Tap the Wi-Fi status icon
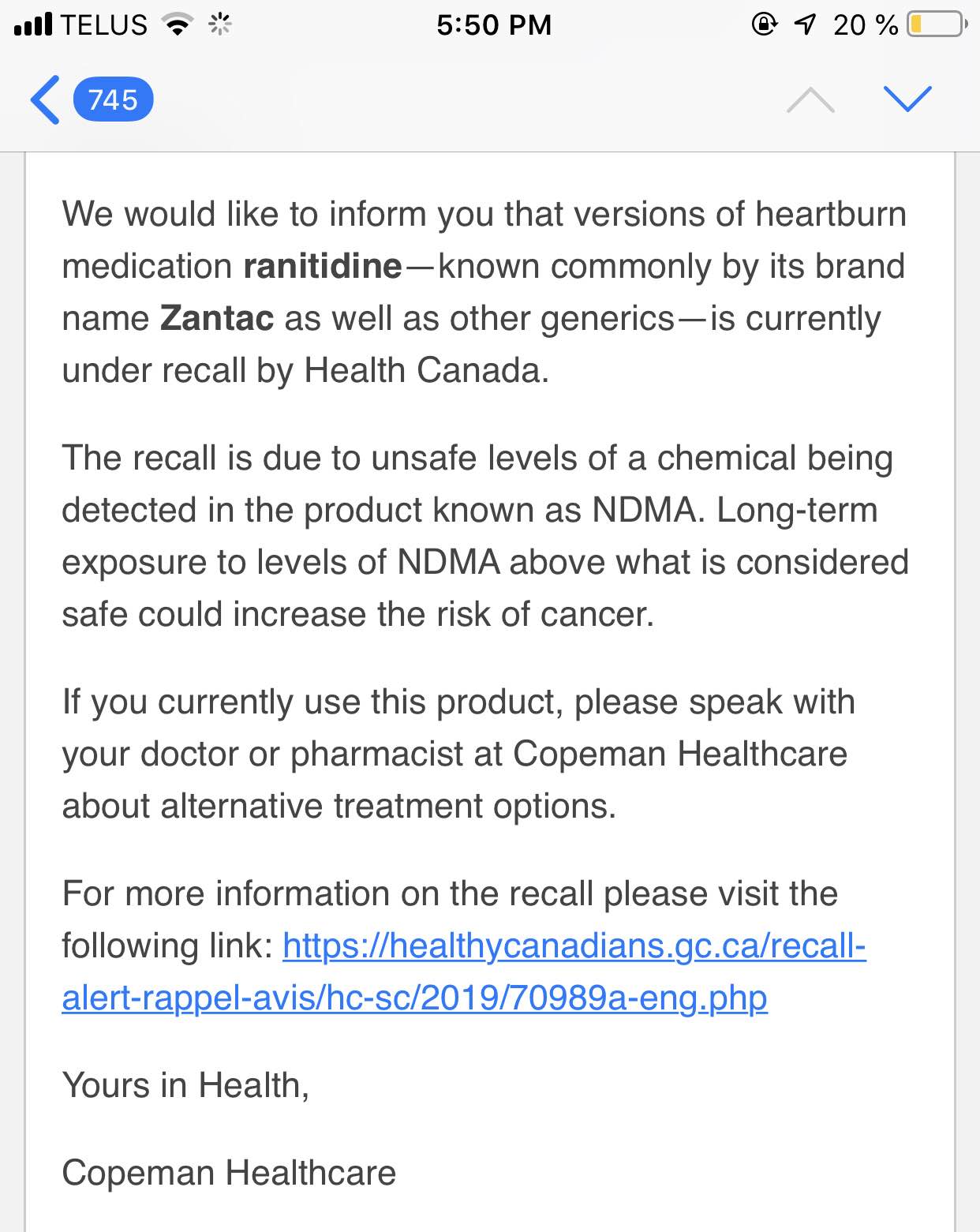Image resolution: width=980 pixels, height=1232 pixels. point(178,25)
